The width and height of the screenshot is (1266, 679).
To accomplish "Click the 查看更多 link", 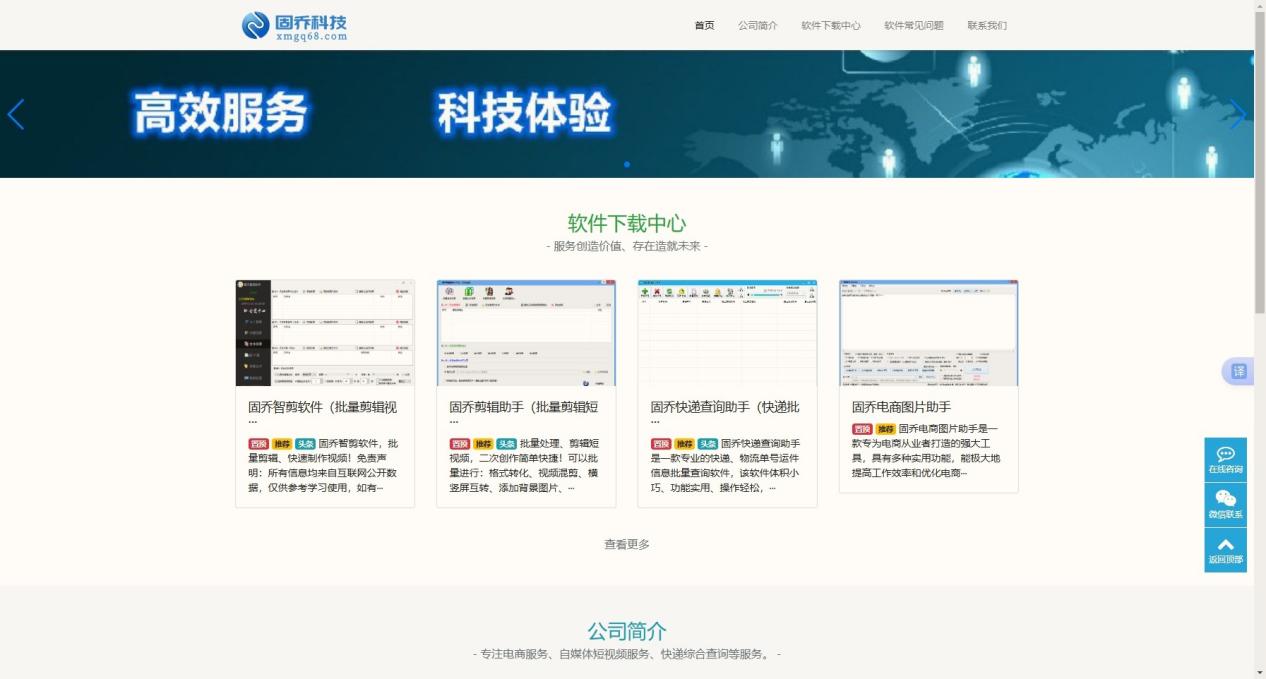I will pos(627,544).
